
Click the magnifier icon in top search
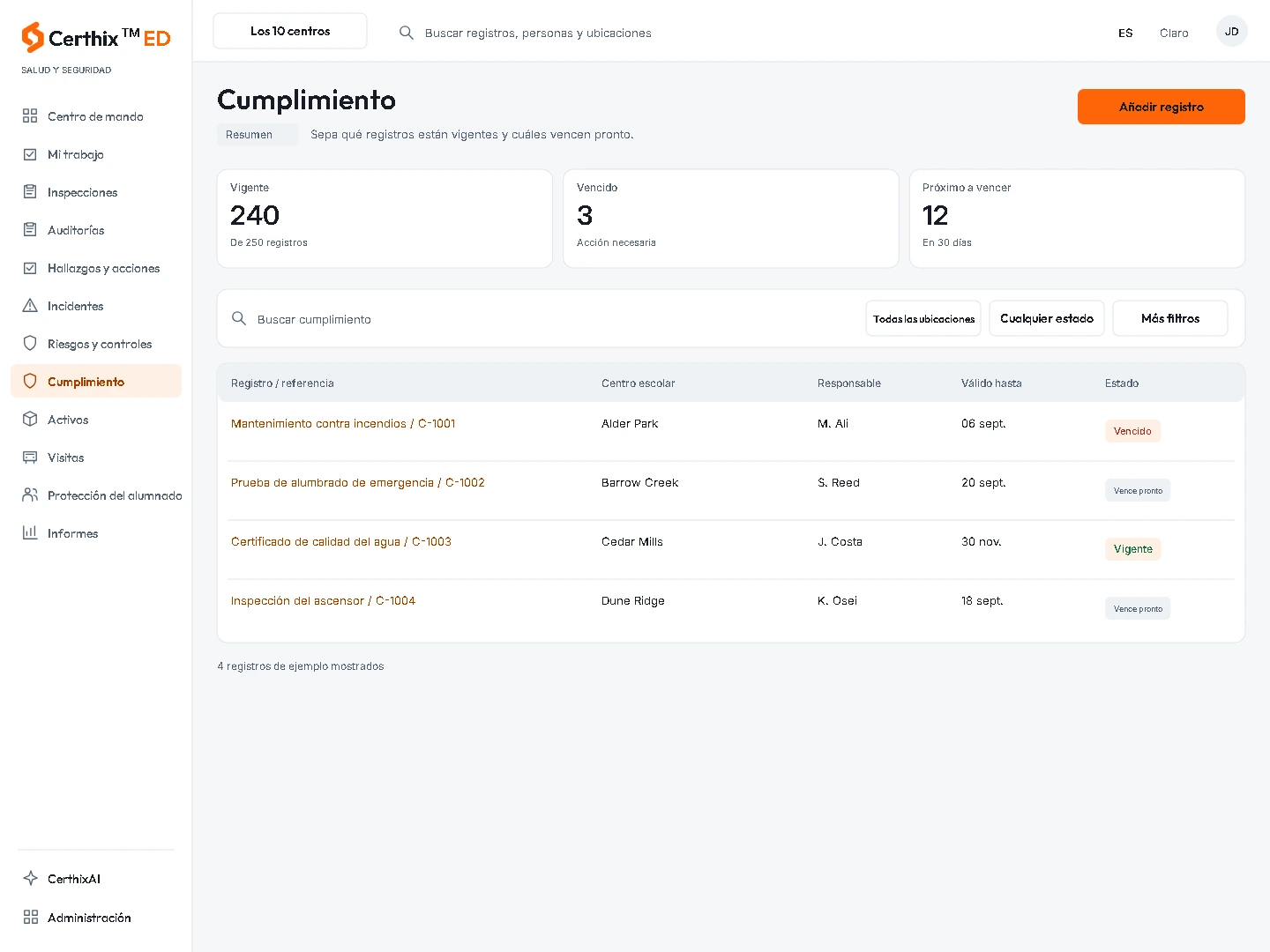(x=407, y=33)
